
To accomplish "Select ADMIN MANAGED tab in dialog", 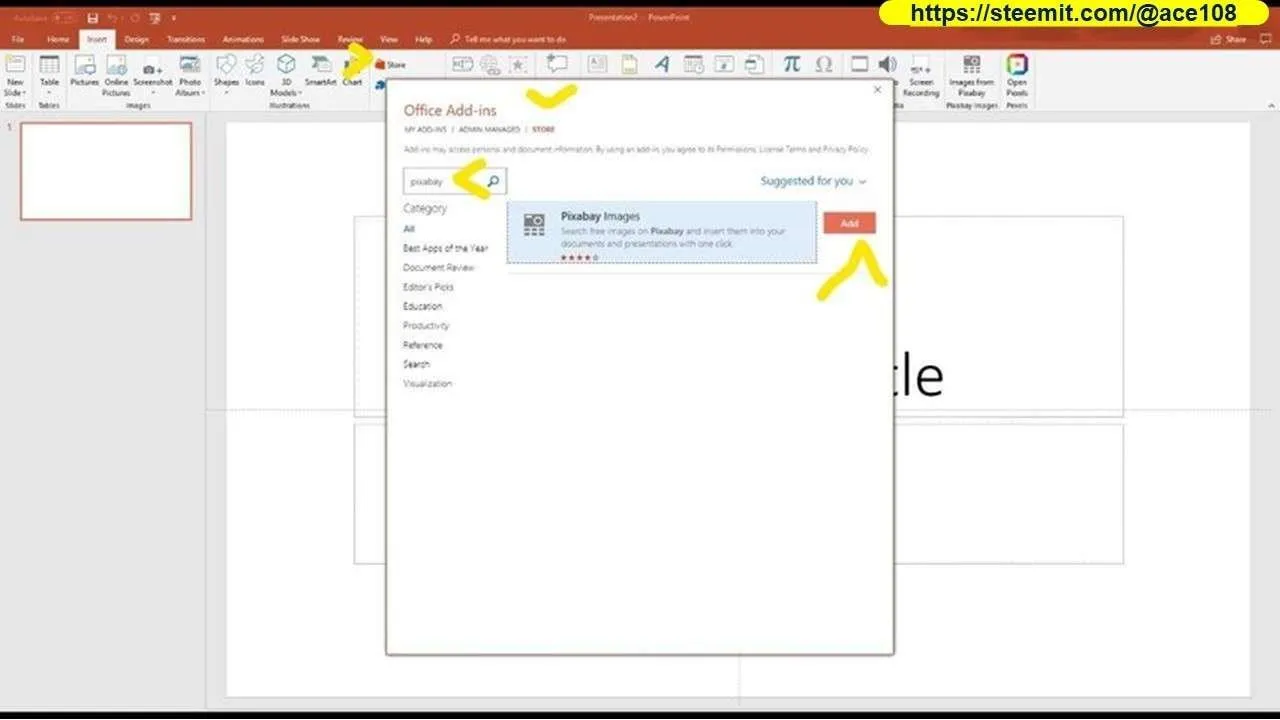I will click(489, 130).
